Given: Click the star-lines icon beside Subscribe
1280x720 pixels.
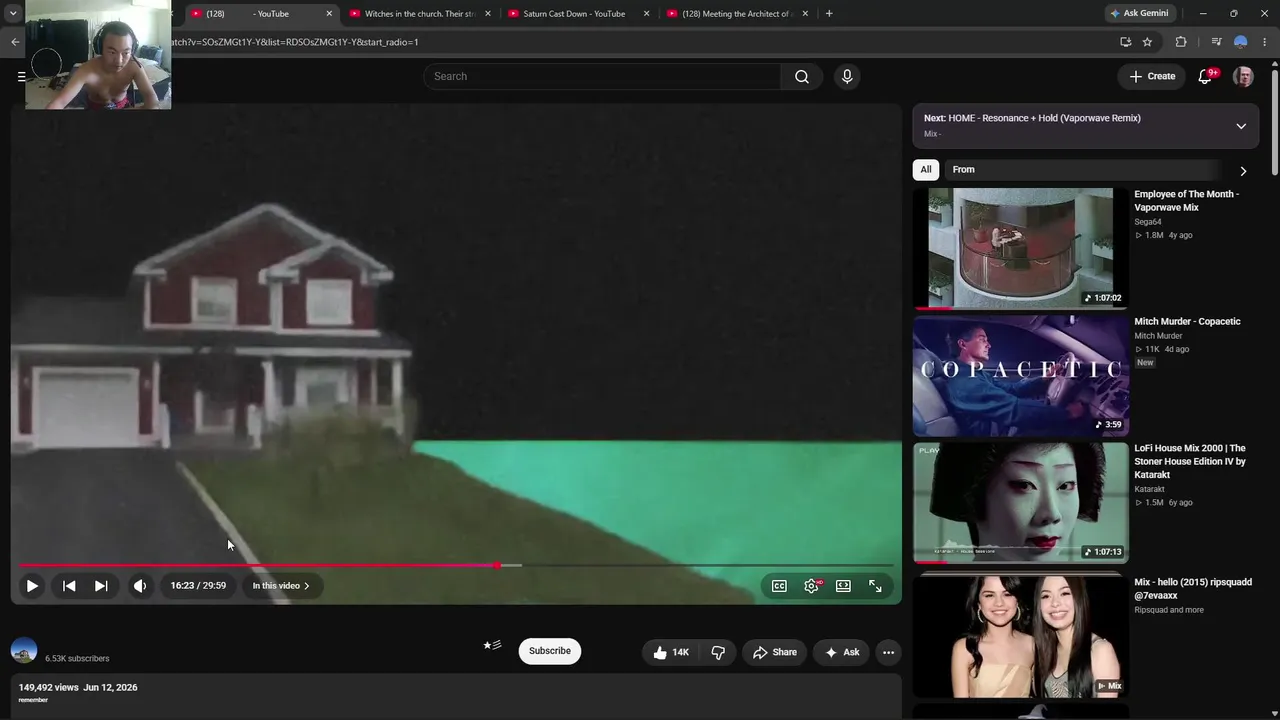Looking at the screenshot, I should 492,646.
